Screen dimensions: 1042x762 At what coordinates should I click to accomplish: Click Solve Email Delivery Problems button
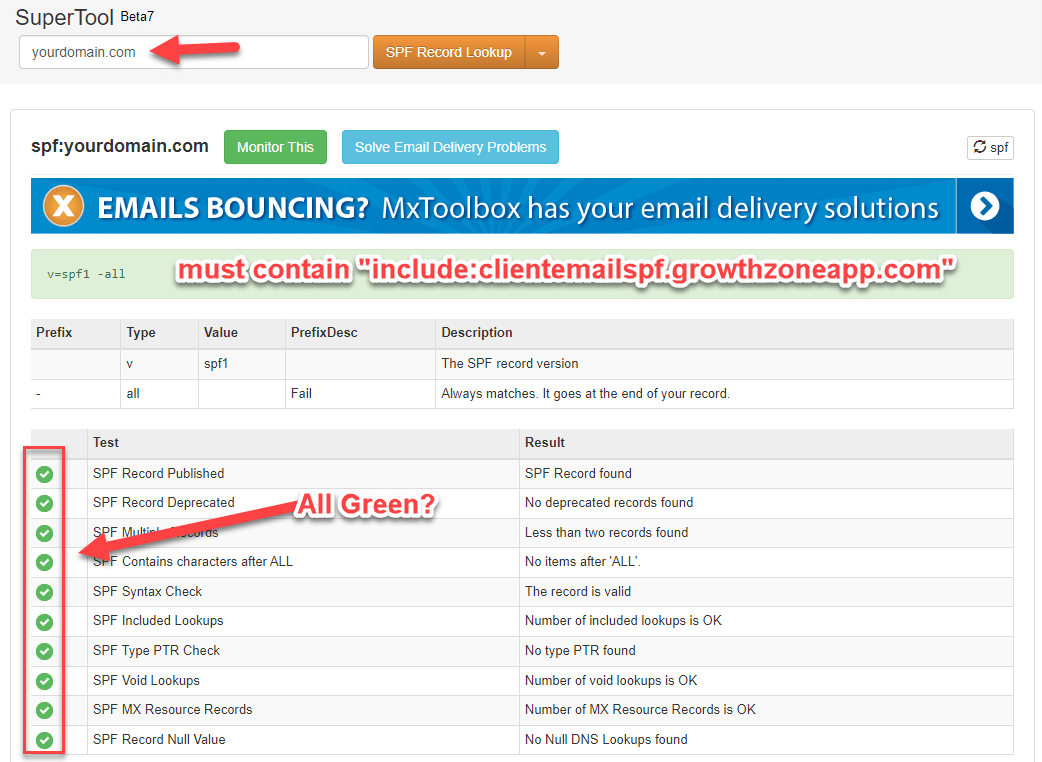450,147
